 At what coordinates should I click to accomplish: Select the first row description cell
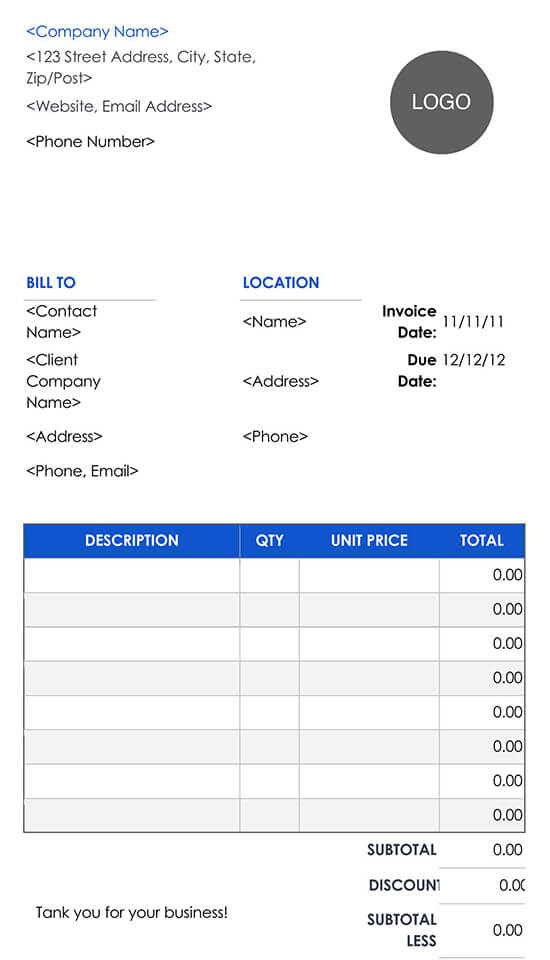click(x=132, y=576)
